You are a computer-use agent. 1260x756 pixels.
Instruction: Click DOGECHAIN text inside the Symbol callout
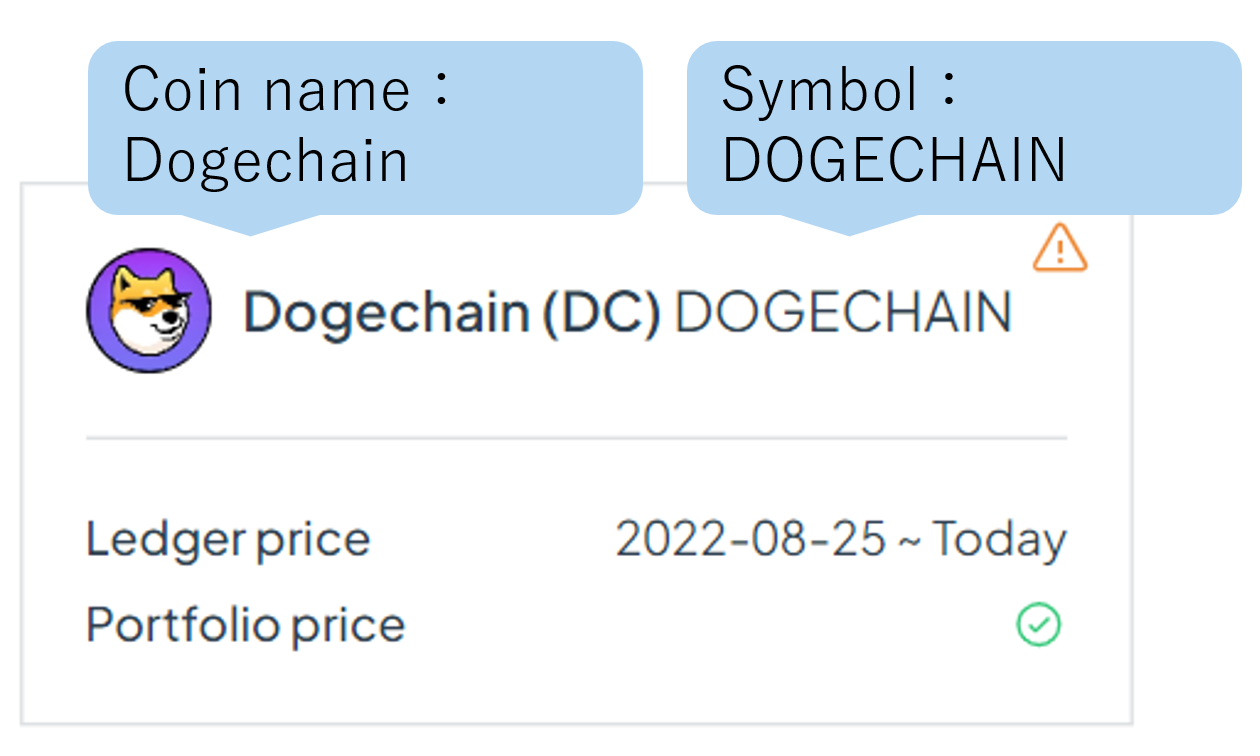click(x=893, y=160)
